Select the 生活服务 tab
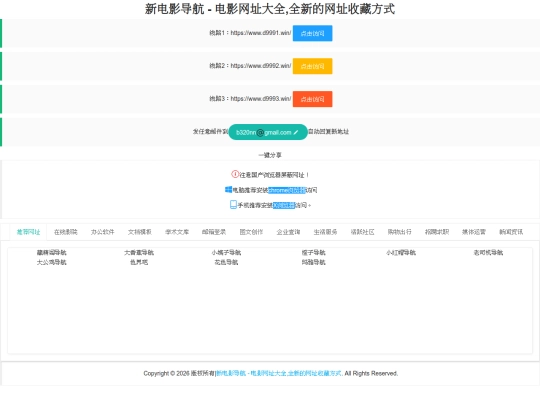Viewport: 540px width, 405px height. [x=325, y=232]
